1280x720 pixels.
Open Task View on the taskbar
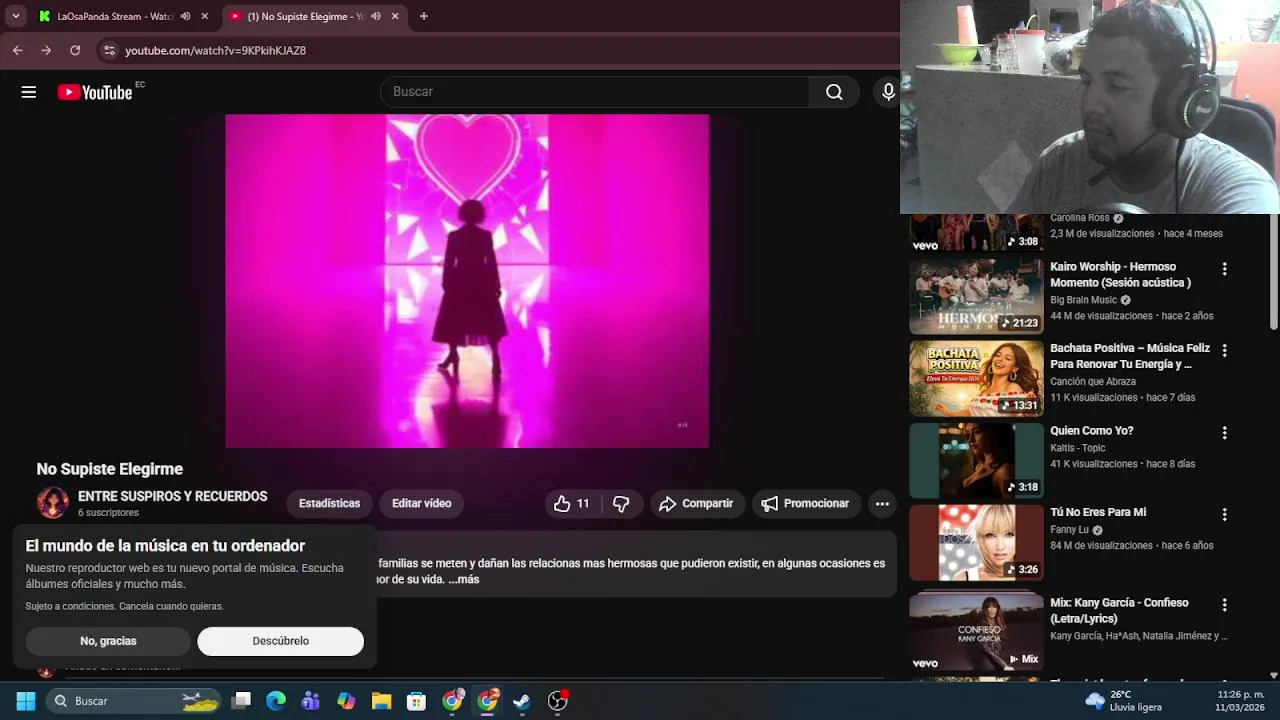(x=241, y=701)
